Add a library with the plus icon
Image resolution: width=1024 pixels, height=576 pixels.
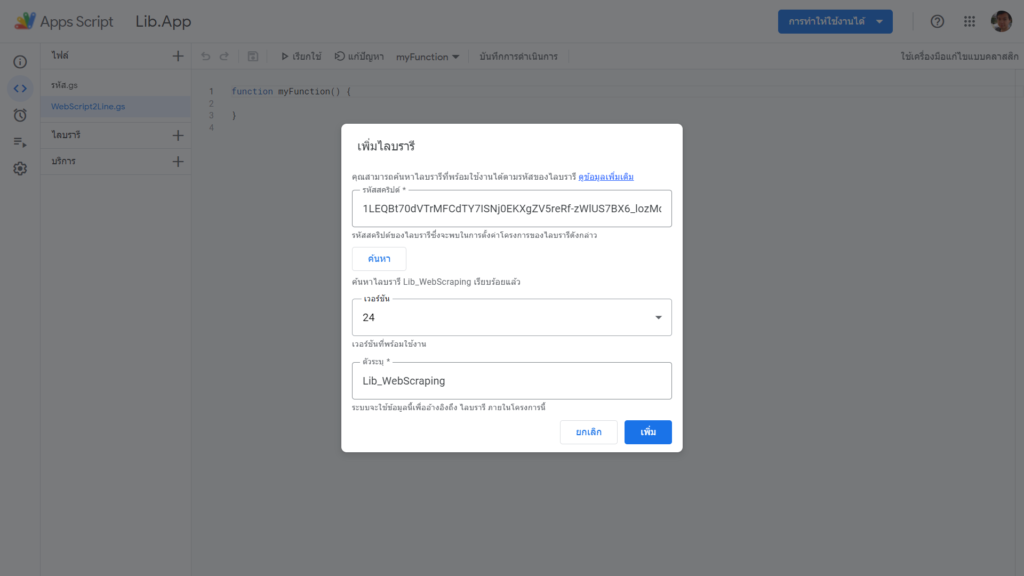point(178,135)
